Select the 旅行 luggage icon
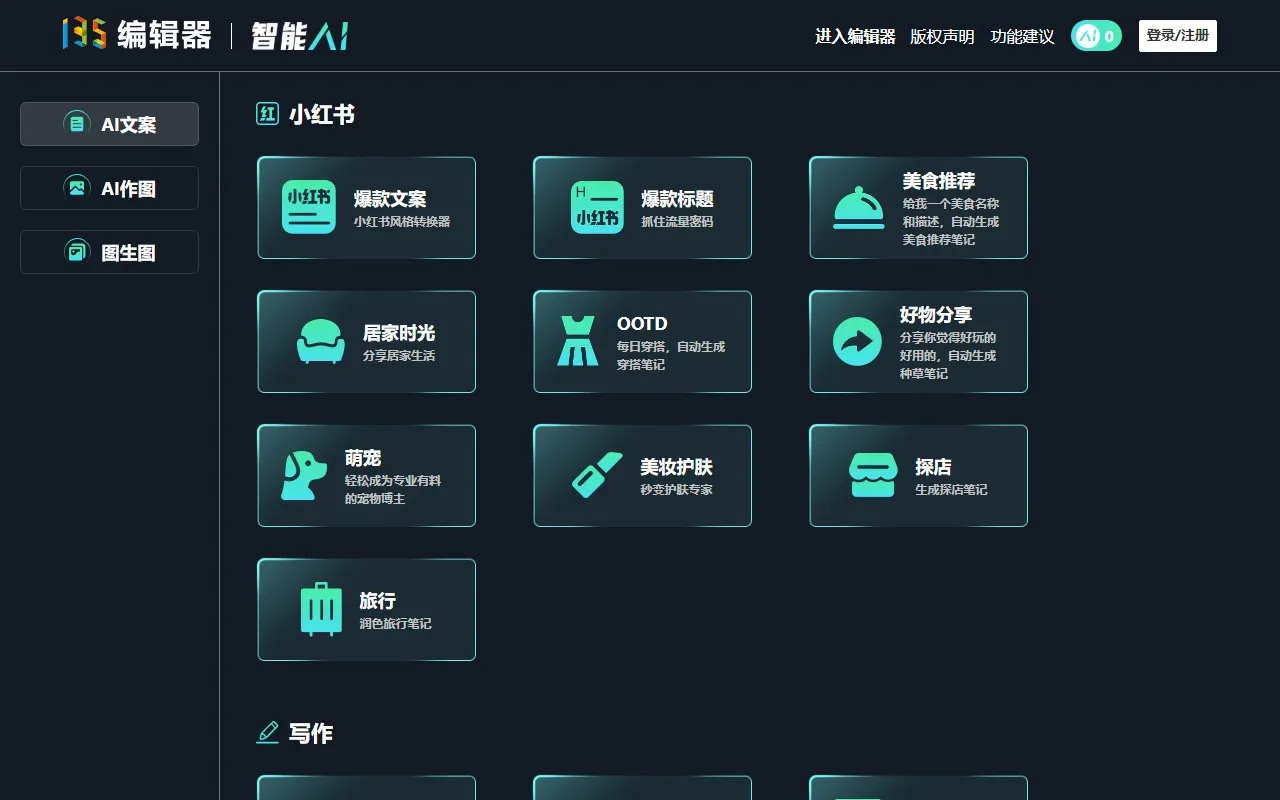 coord(320,609)
